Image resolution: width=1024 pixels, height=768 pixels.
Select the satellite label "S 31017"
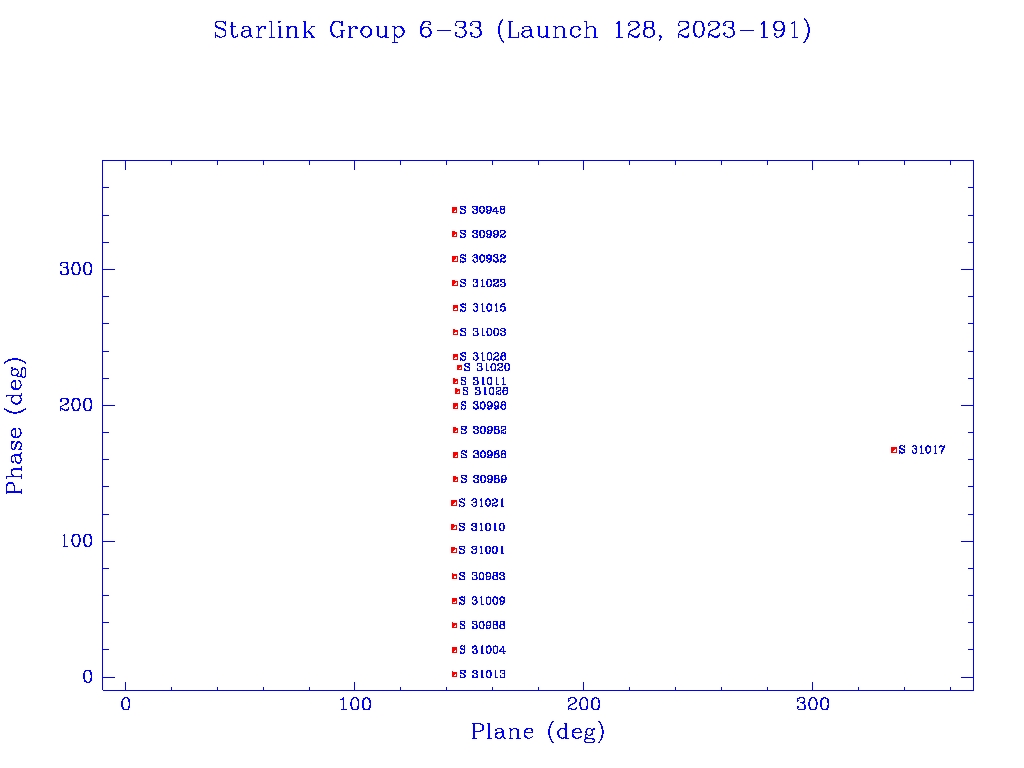pos(921,450)
